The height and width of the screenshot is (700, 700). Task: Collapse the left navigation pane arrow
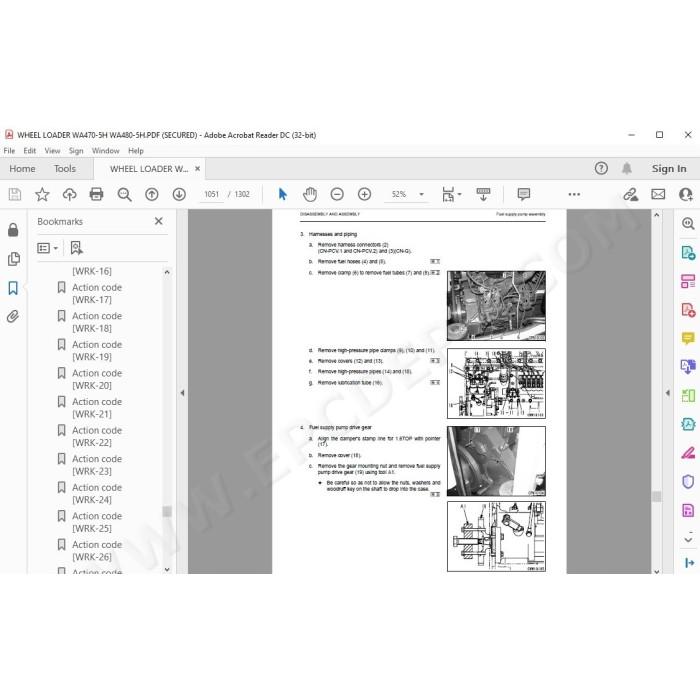coord(182,393)
